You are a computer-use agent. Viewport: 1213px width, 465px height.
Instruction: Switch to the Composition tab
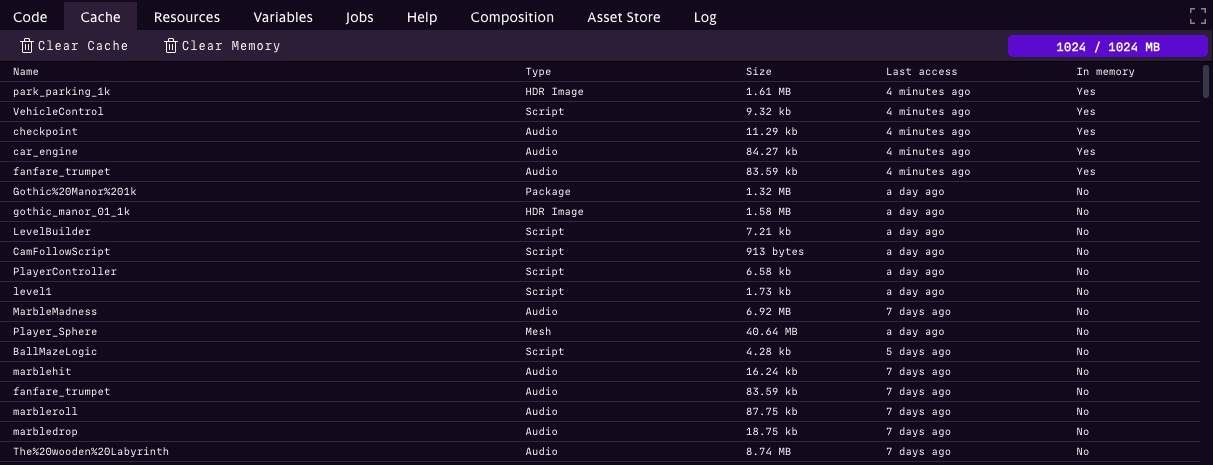point(512,17)
